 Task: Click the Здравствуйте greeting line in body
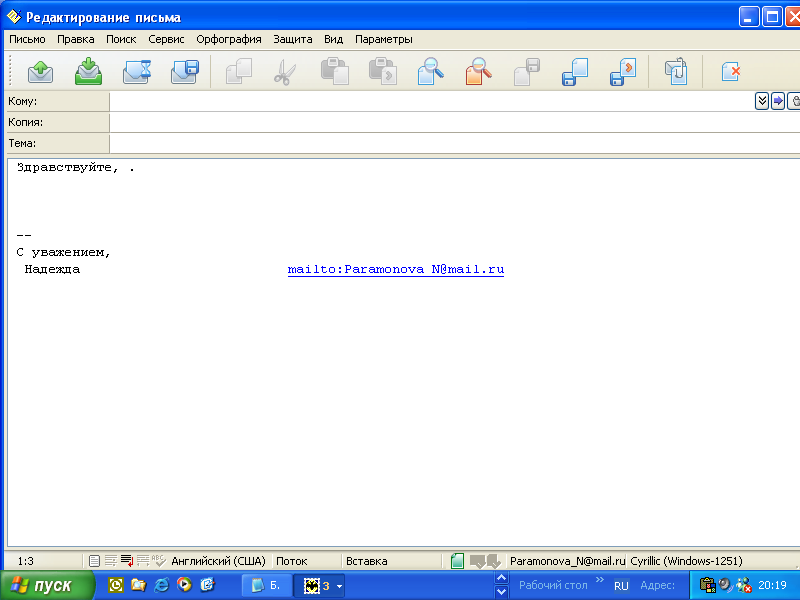point(76,167)
